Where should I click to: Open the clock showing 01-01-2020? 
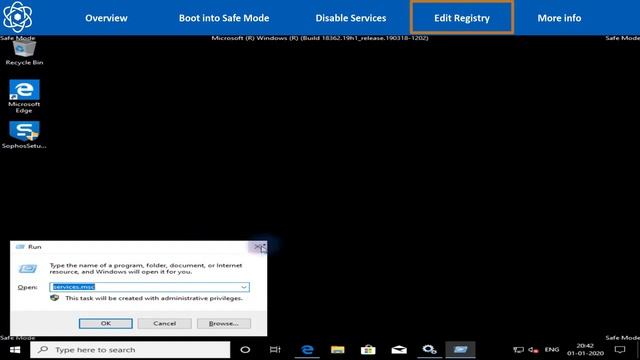(x=585, y=350)
